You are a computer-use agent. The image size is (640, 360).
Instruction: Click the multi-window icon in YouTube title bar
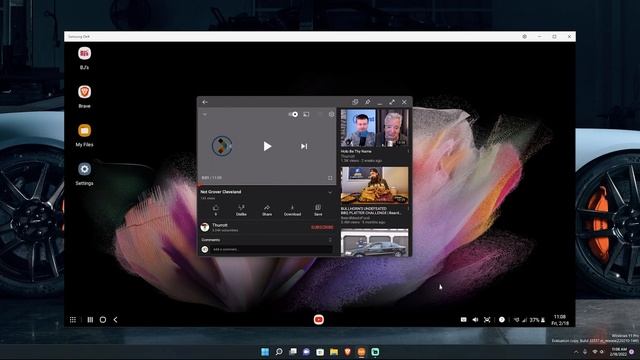pos(355,102)
